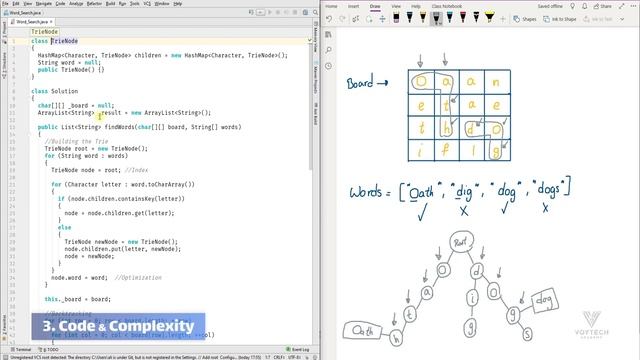640x360 pixels.
Task: Select Word_Search.java in navigation bar
Action: pyautogui.click(x=22, y=13)
